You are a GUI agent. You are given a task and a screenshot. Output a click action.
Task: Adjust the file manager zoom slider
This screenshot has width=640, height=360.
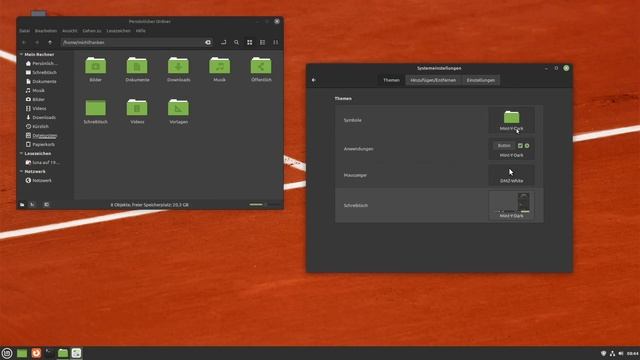point(264,204)
